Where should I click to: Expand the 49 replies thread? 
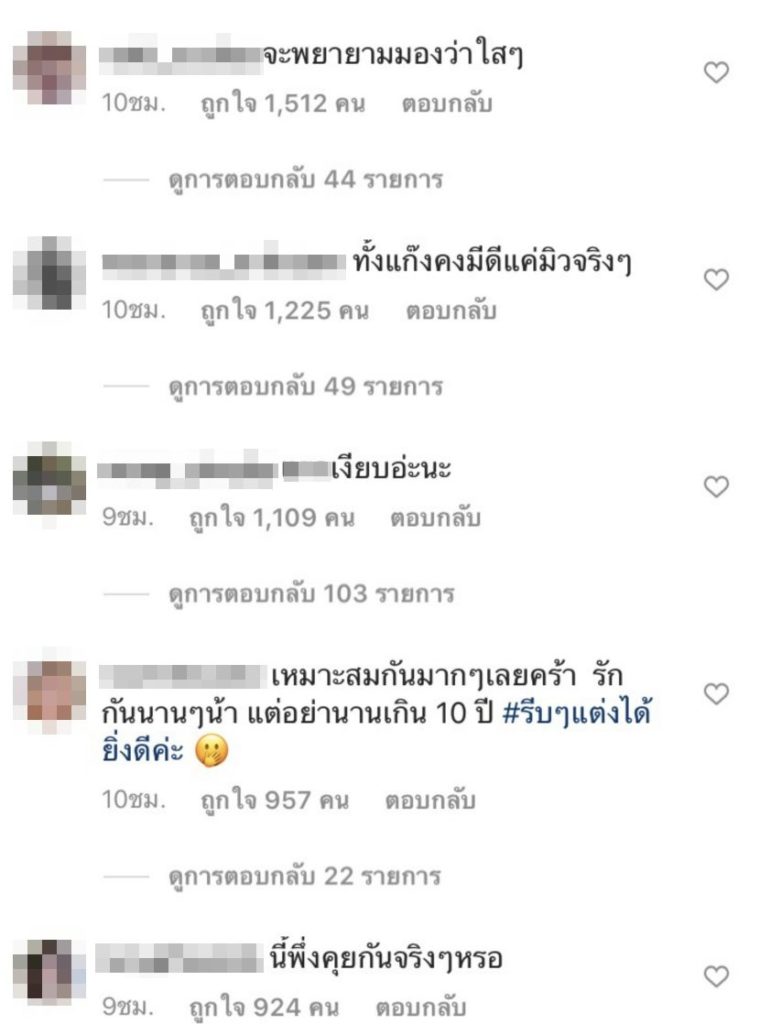306,387
